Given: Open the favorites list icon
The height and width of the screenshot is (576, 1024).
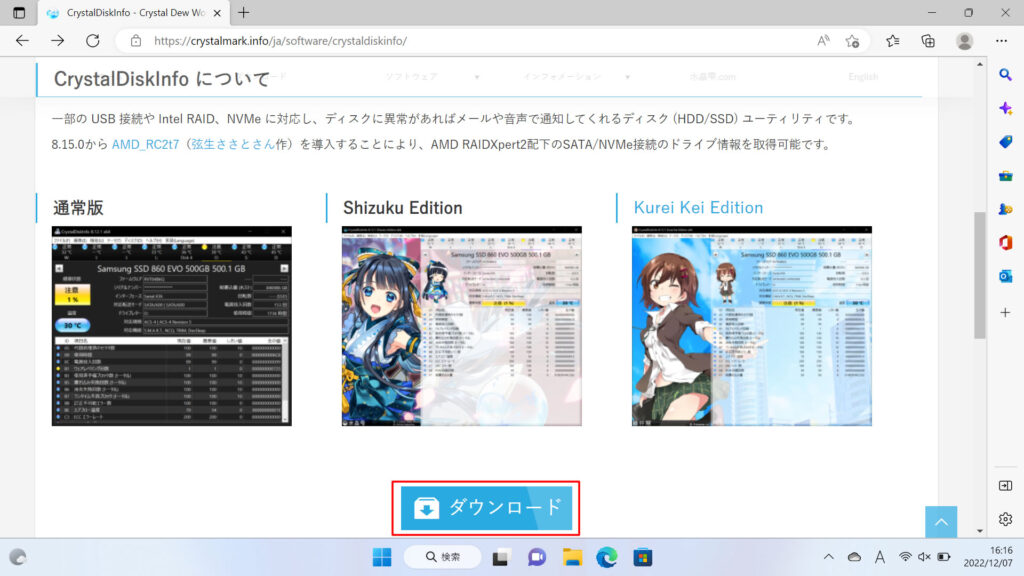Looking at the screenshot, I should 893,41.
